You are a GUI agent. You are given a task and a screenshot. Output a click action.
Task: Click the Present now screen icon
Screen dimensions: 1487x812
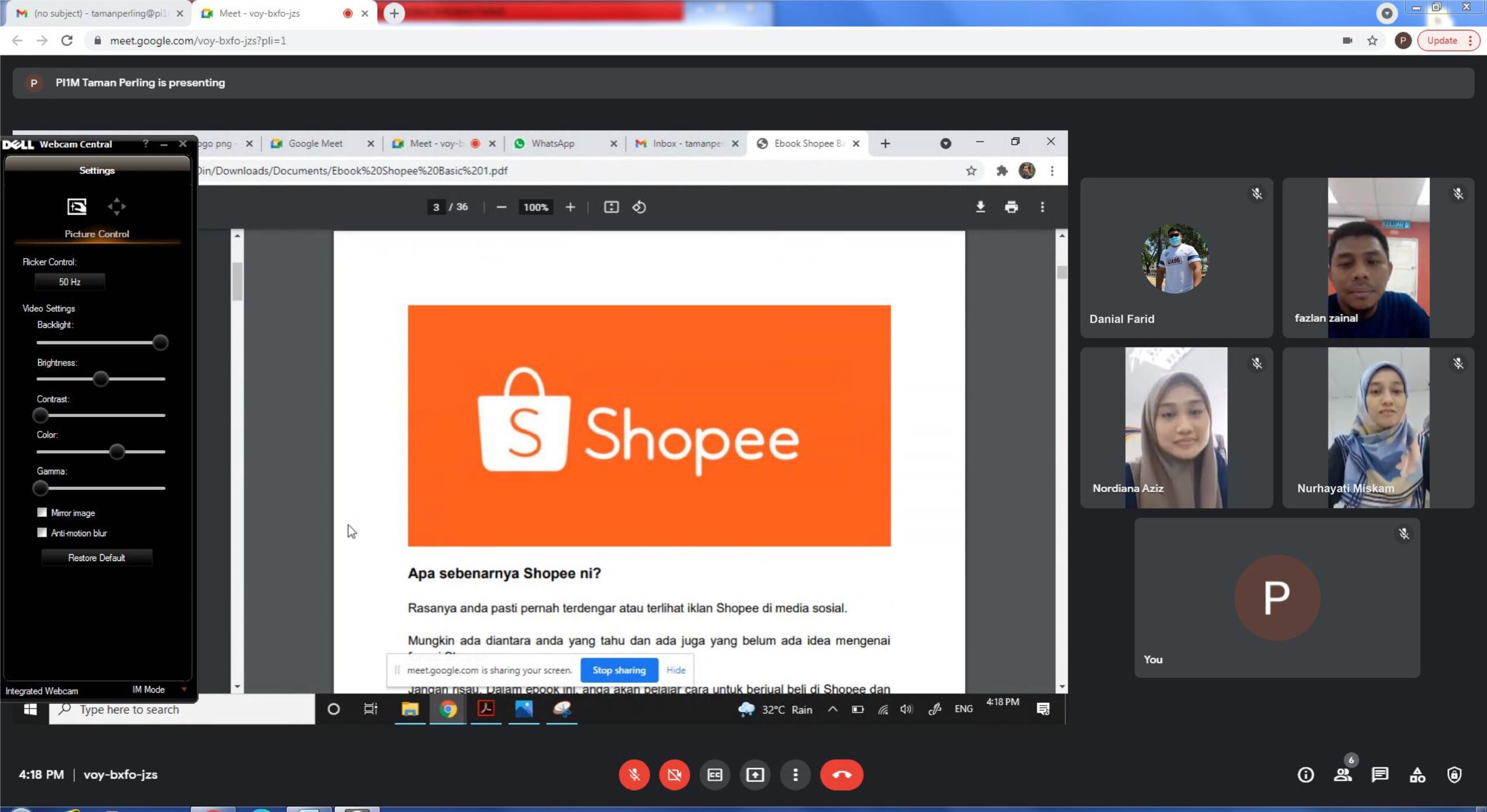coord(755,774)
